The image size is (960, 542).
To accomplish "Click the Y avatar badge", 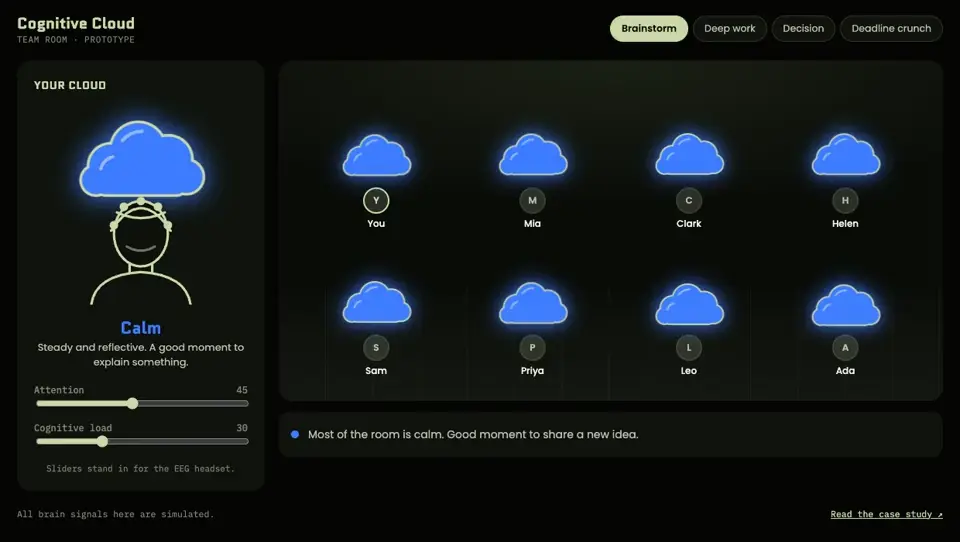I will (376, 200).
